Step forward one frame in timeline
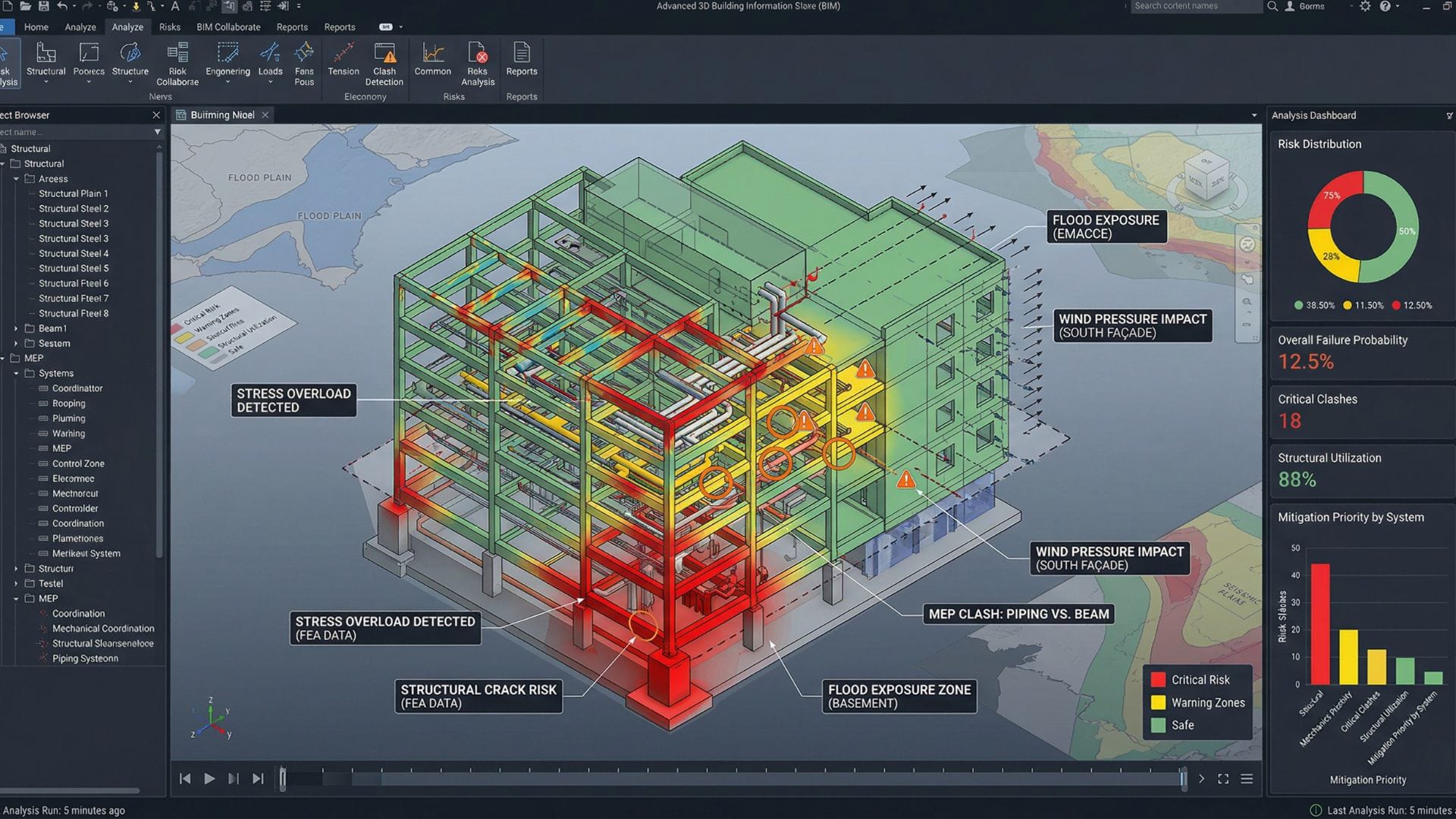This screenshot has width=1456, height=819. 234,779
